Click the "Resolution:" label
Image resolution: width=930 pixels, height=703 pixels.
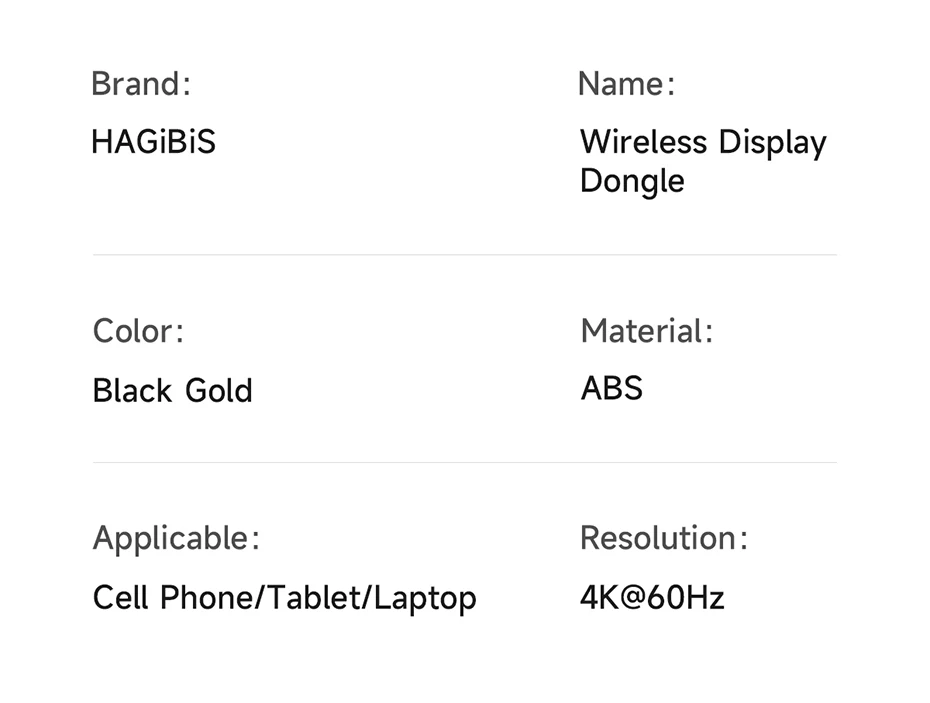point(663,539)
